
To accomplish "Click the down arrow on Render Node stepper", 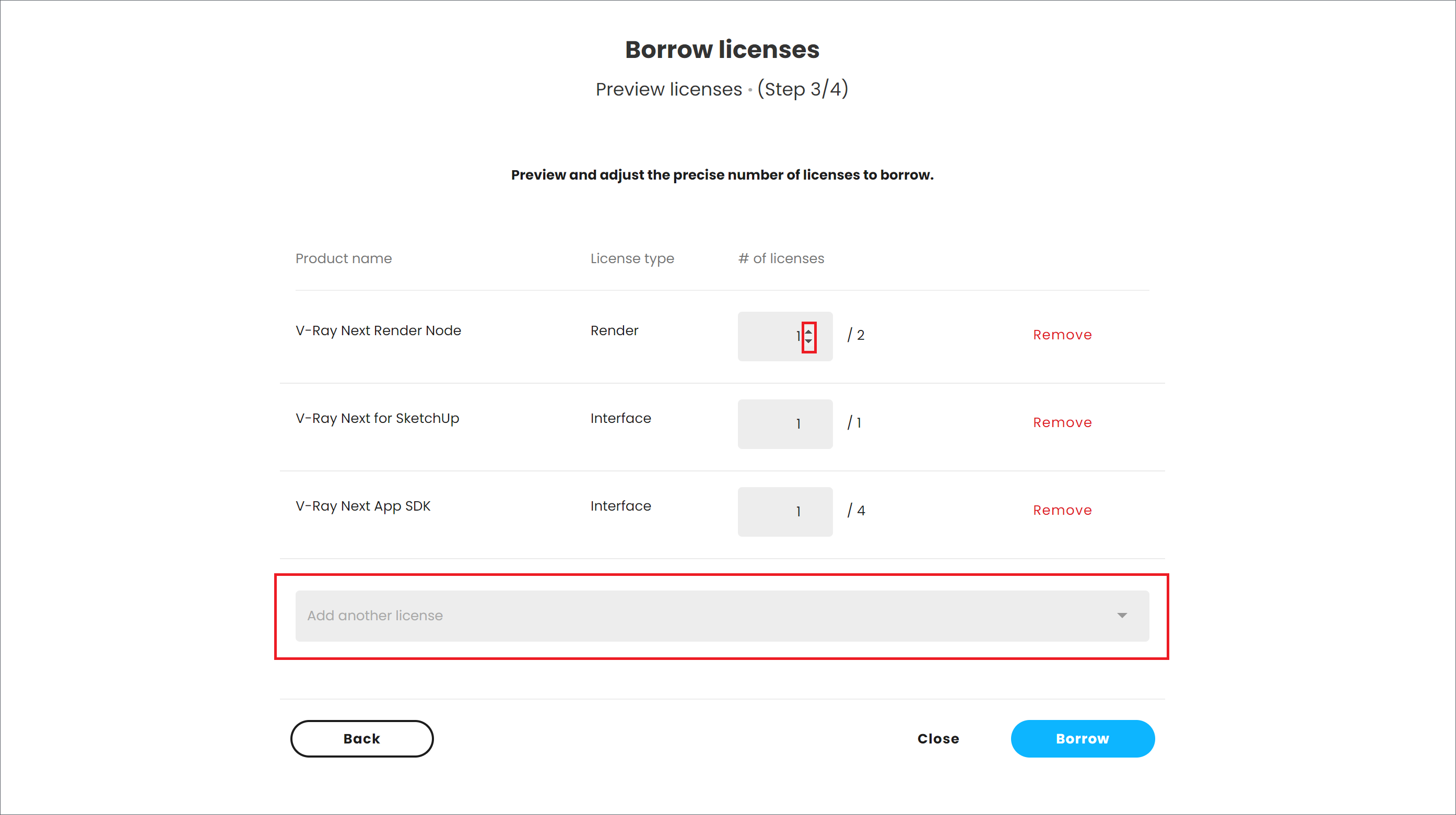I will pos(808,341).
